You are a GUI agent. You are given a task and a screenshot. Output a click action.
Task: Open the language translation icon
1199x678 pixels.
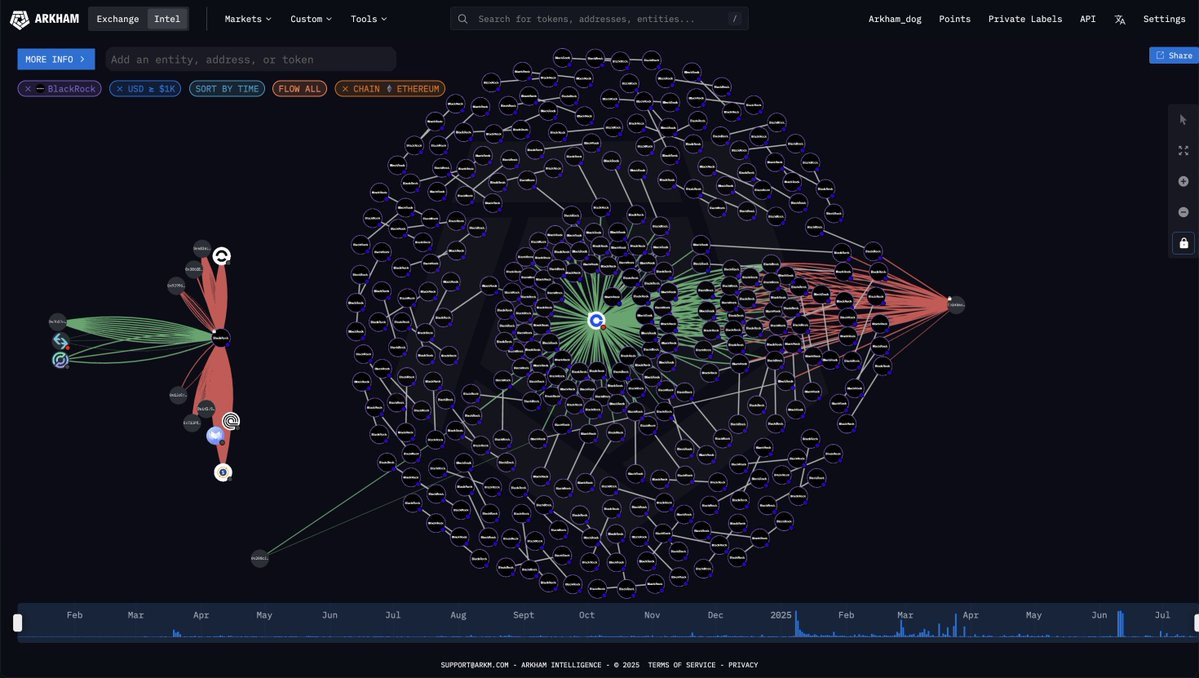click(1119, 19)
